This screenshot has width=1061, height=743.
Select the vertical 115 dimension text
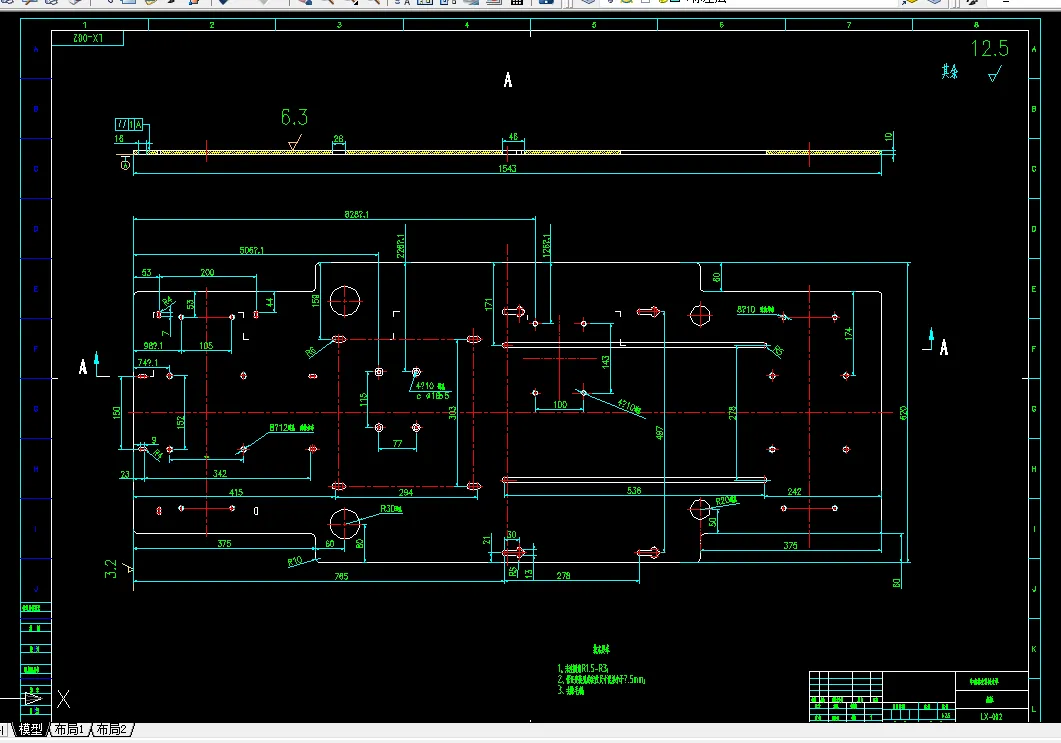click(363, 399)
